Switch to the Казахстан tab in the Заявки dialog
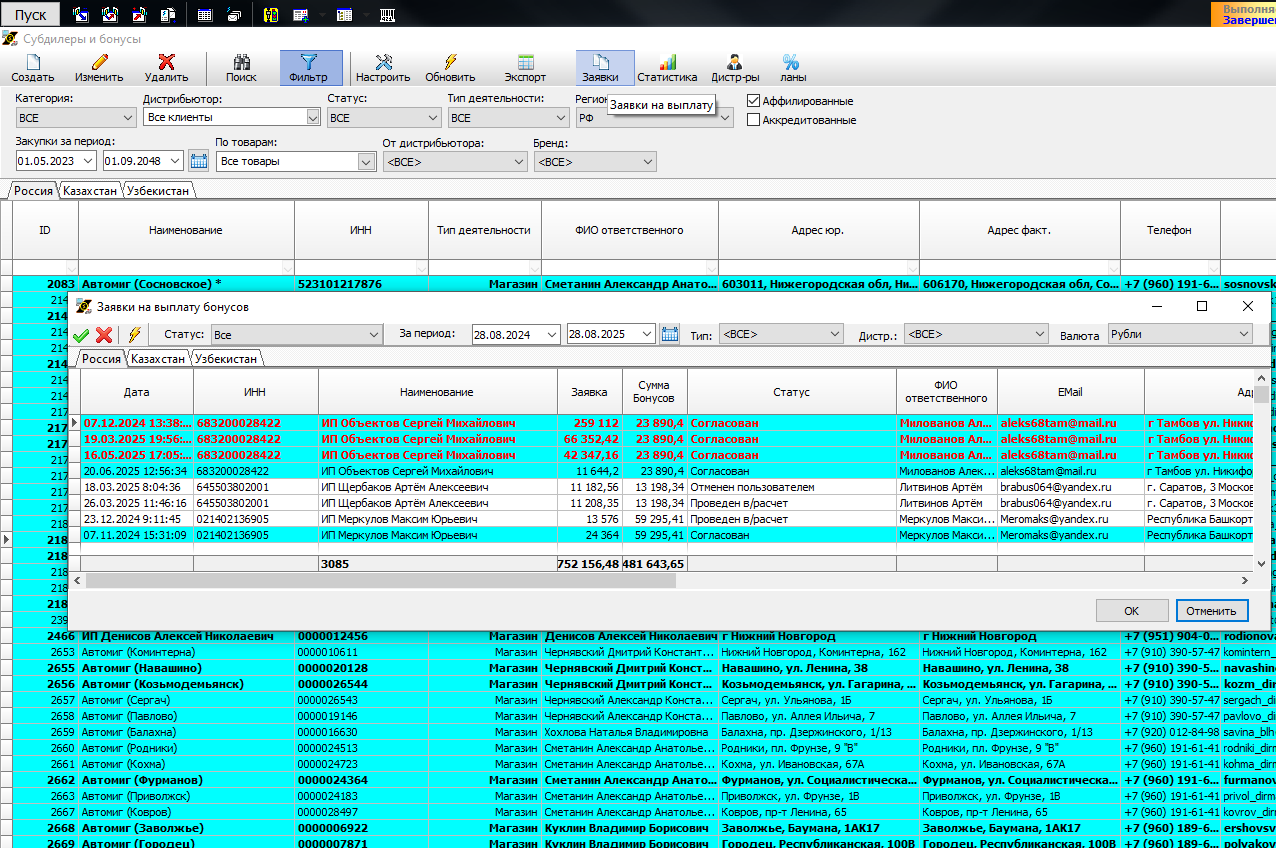This screenshot has height=848, width=1276. 159,359
